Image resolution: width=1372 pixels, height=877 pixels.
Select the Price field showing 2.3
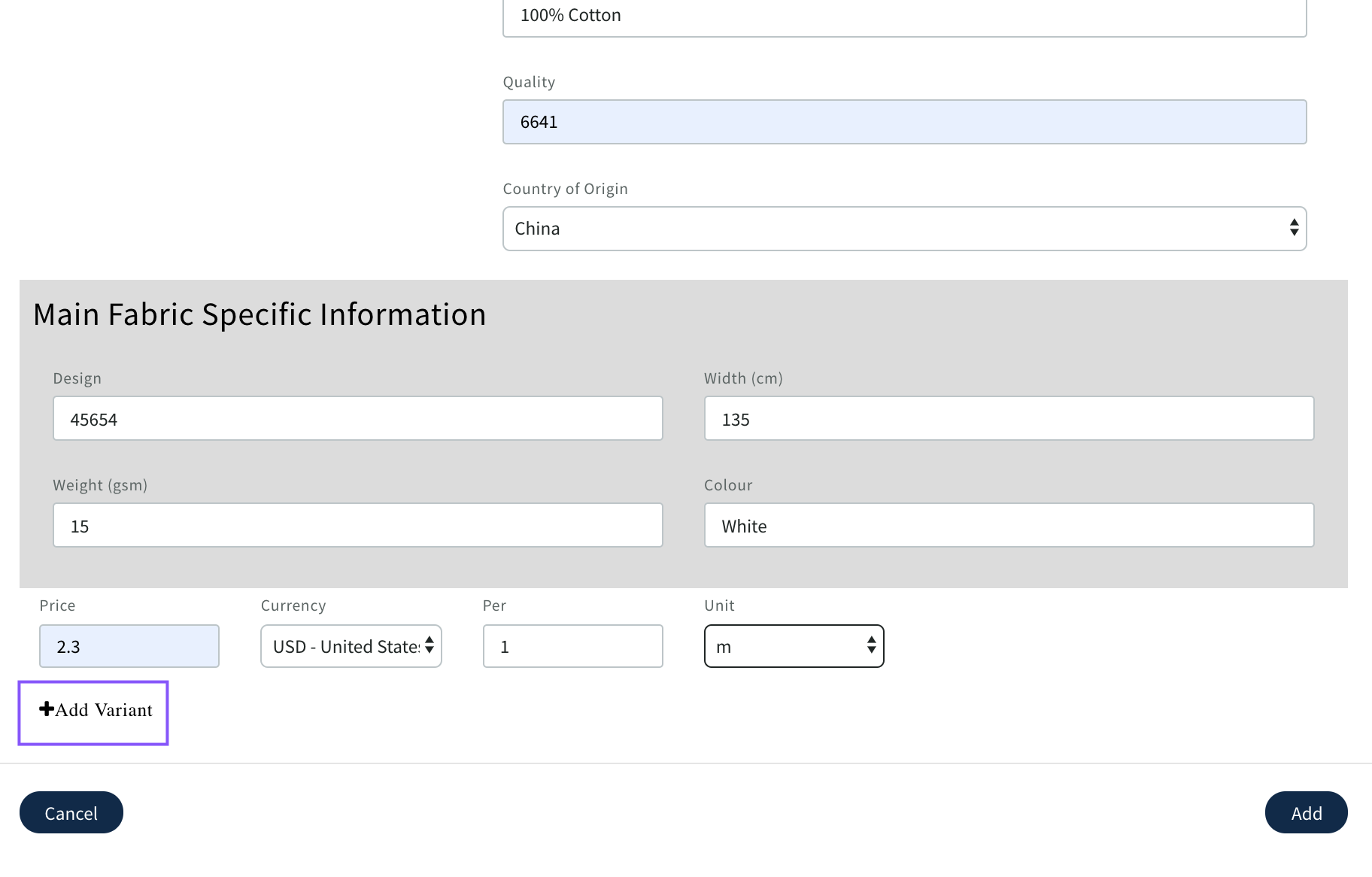(129, 646)
